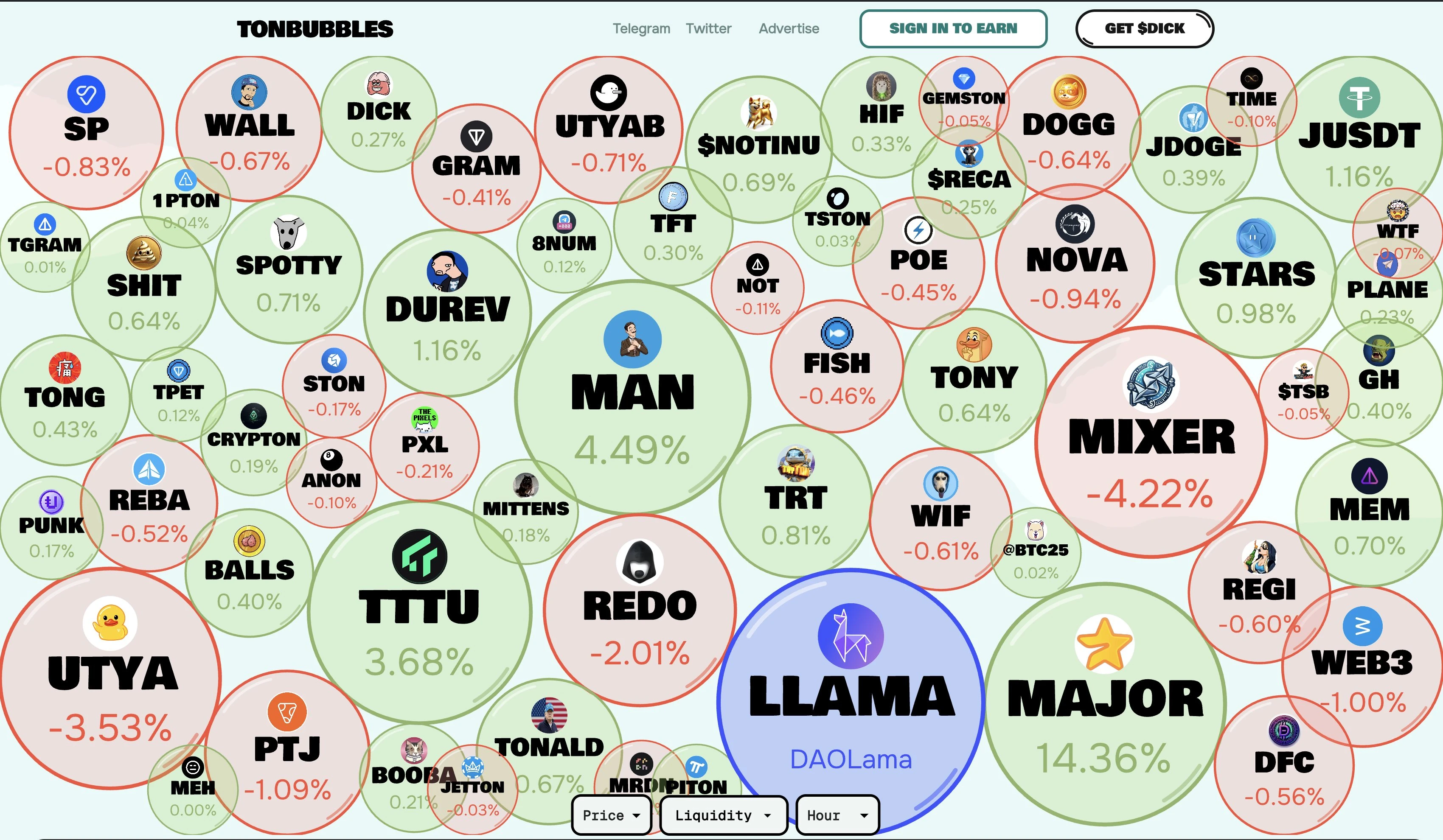Click the Telegram navigation link

coord(641,28)
